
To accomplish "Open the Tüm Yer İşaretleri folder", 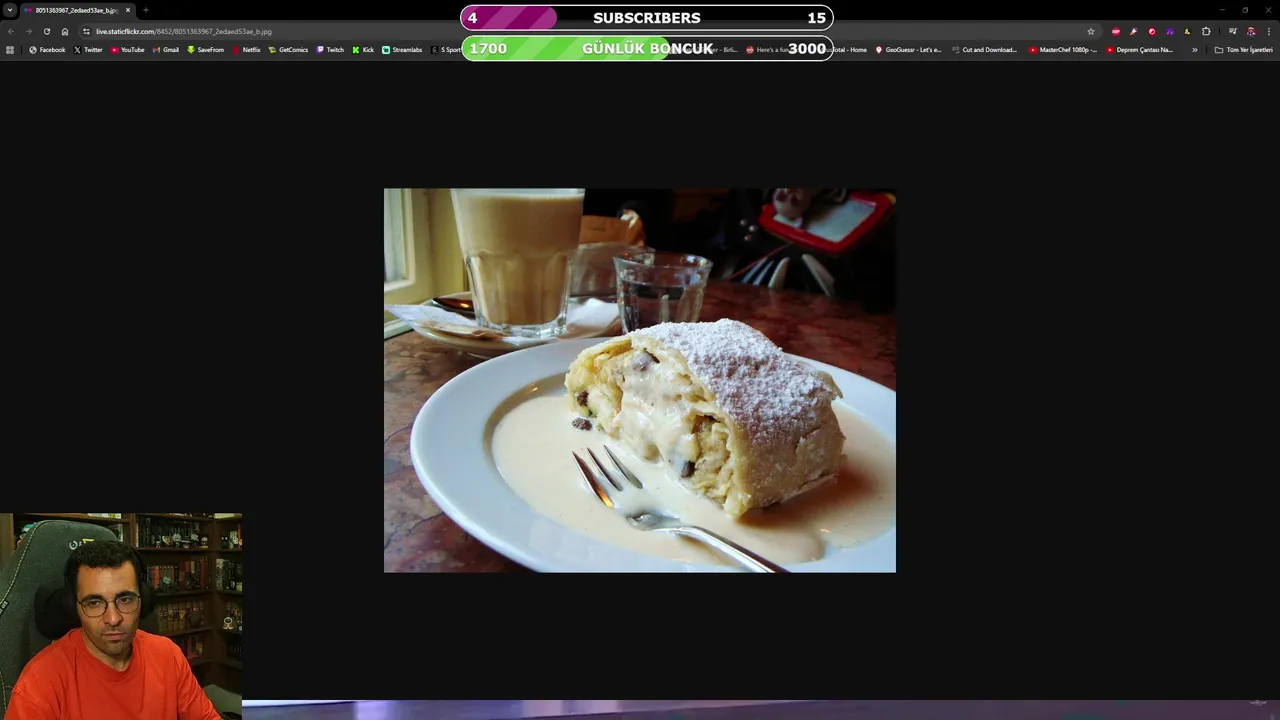I will (1243, 49).
